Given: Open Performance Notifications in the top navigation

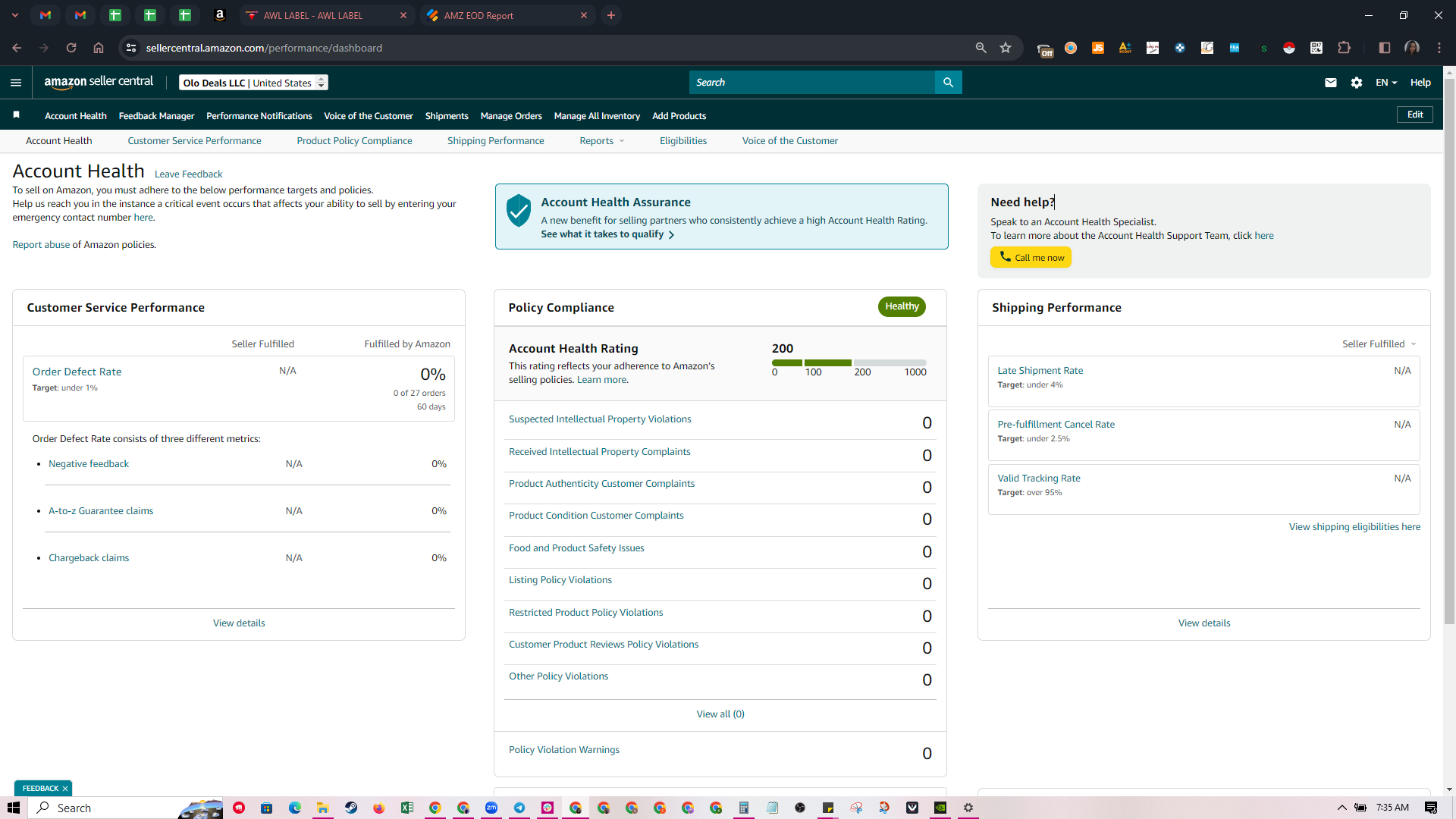Looking at the screenshot, I should tap(259, 116).
